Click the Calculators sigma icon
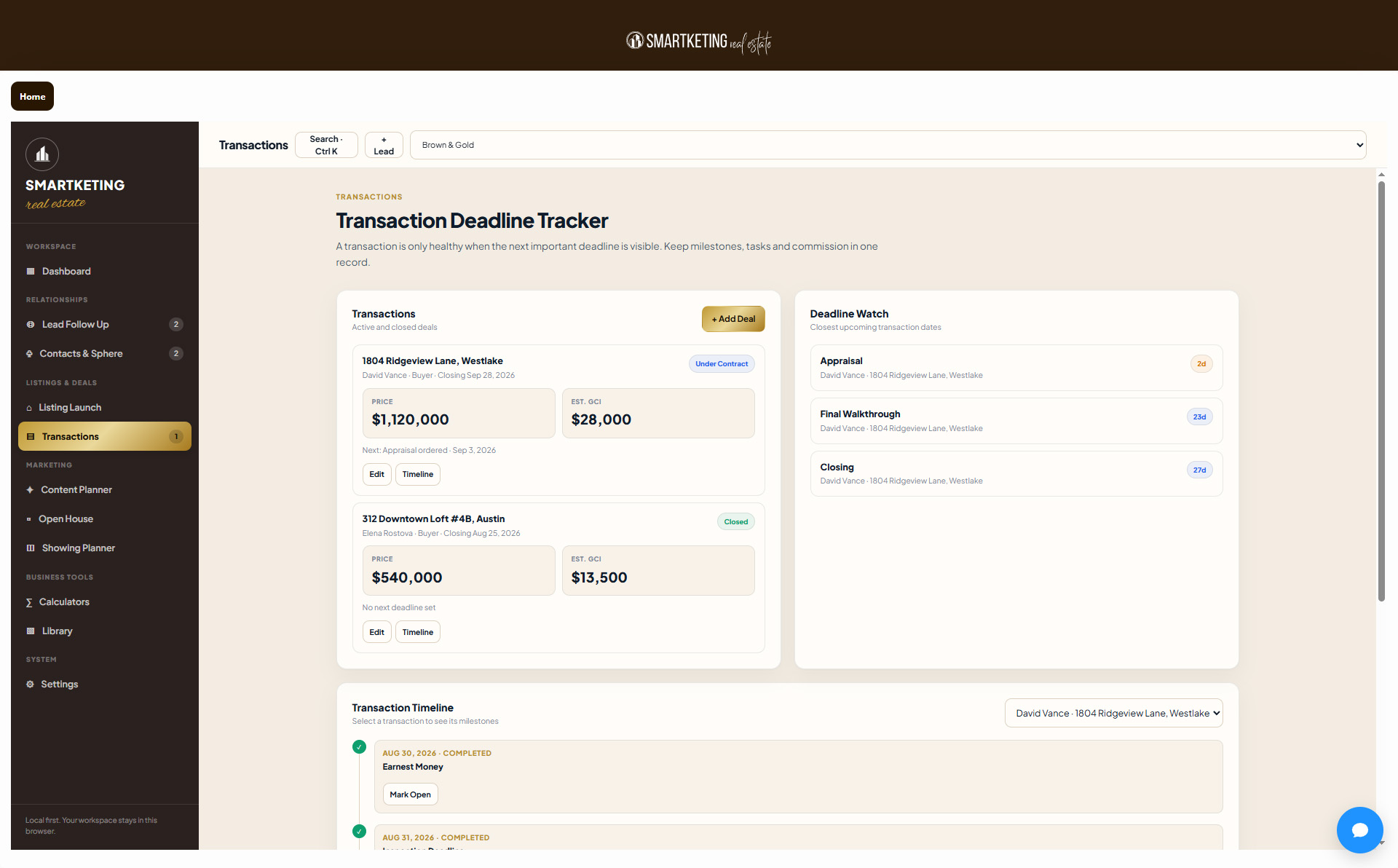 coord(29,602)
